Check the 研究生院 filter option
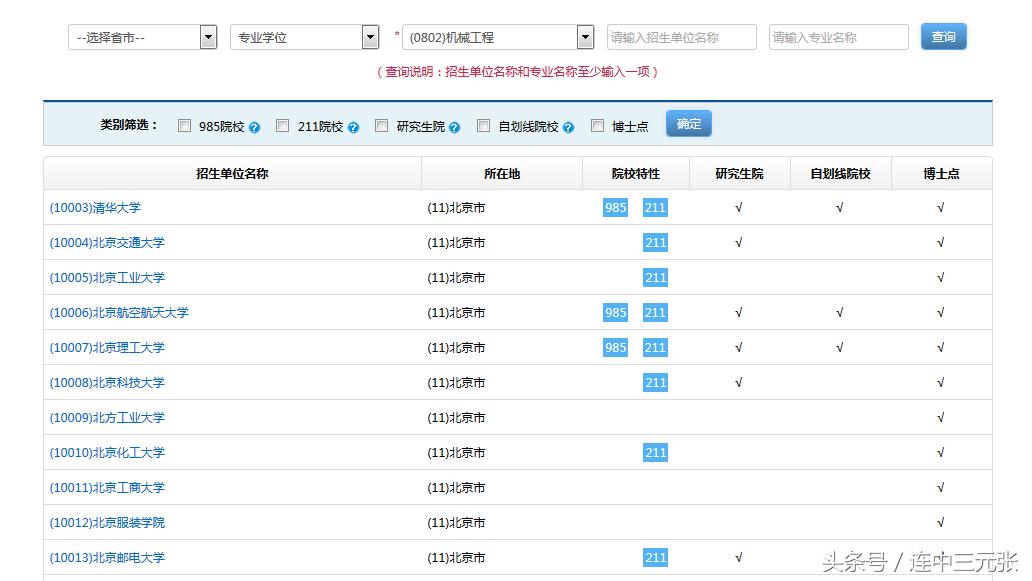Screen dimensions: 1032x581 tap(381, 126)
